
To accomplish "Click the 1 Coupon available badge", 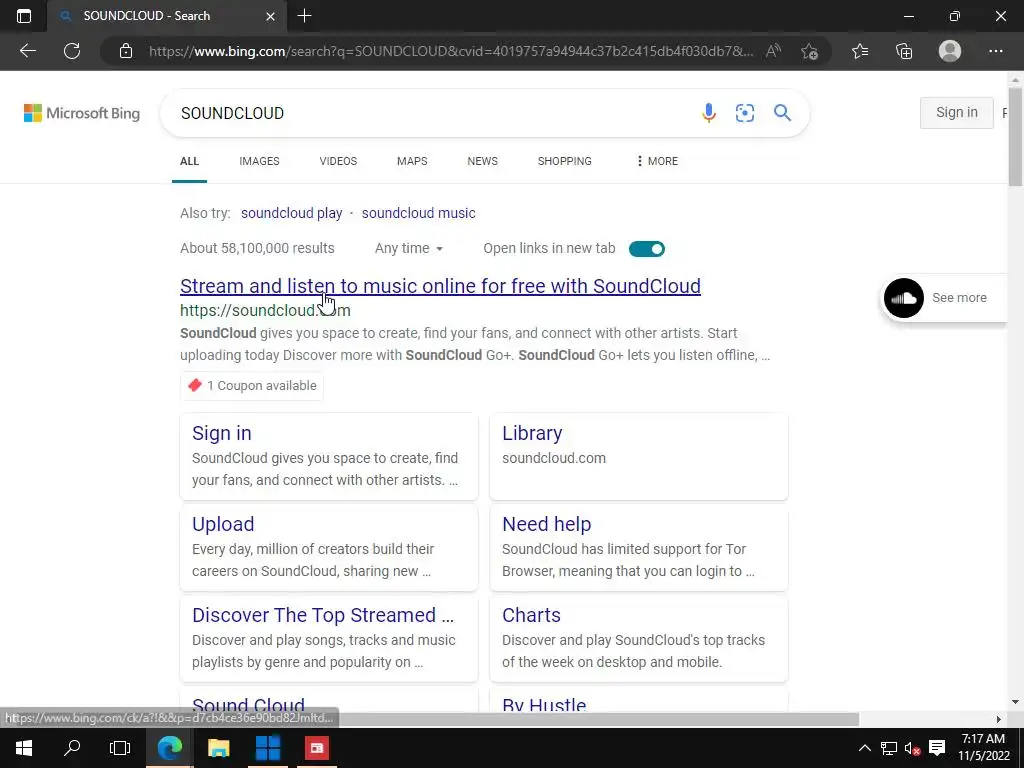I will [251, 385].
